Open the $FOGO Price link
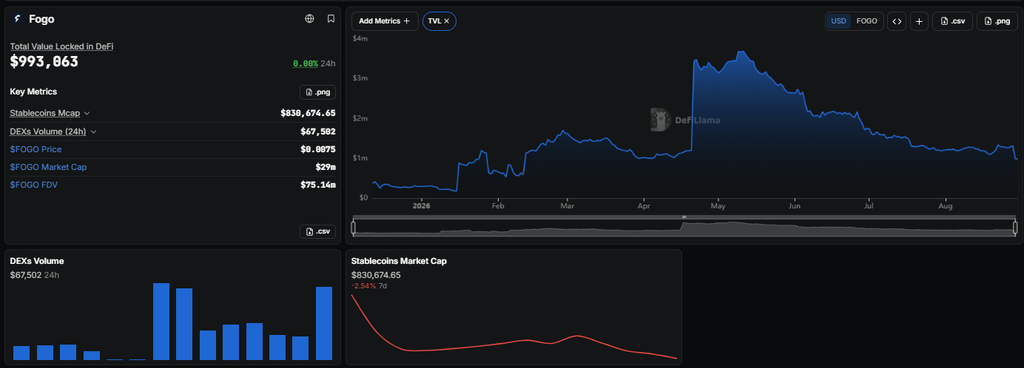The image size is (1024, 368). (36, 149)
